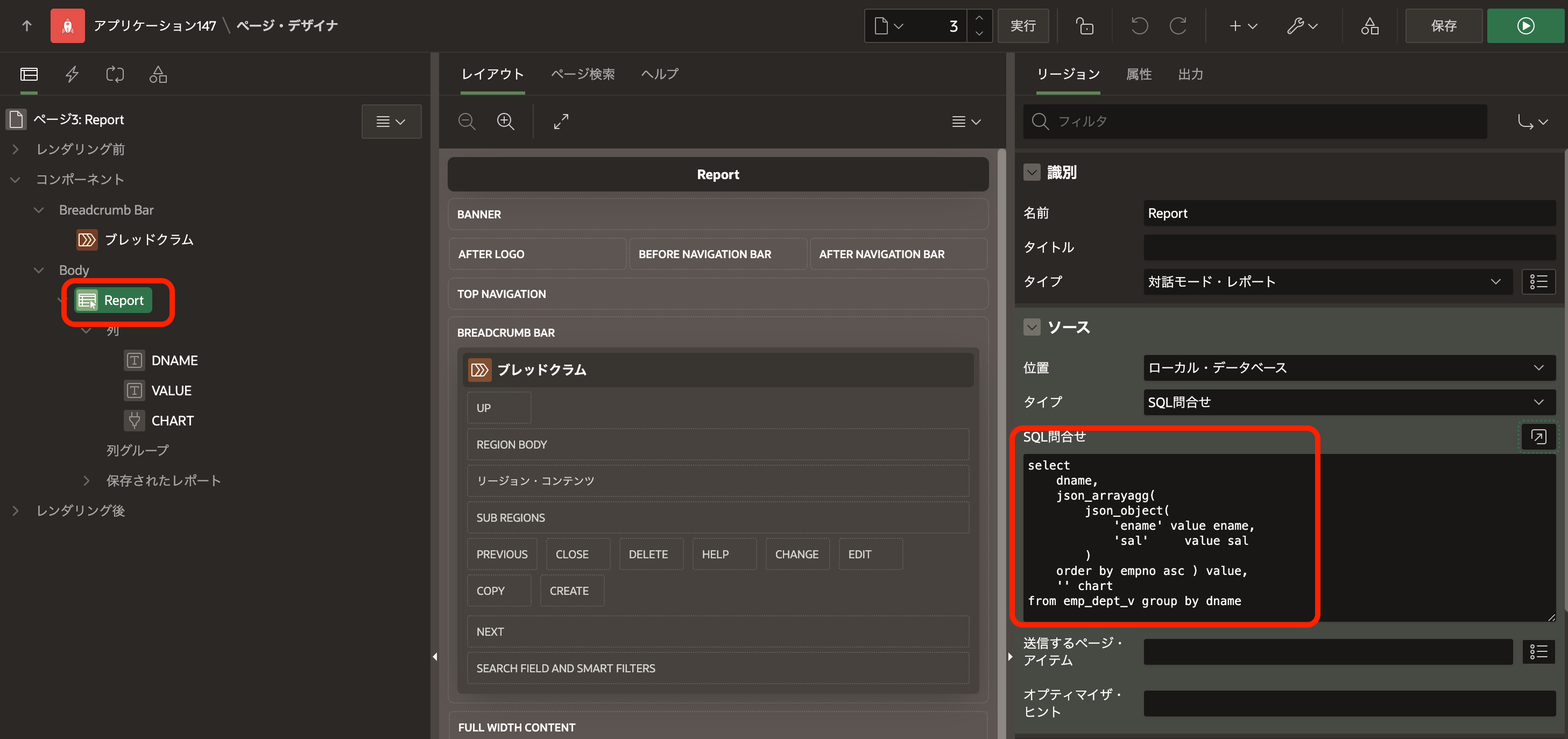This screenshot has height=739, width=1568.
Task: Switch to the ページ検索 tab
Action: point(582,74)
